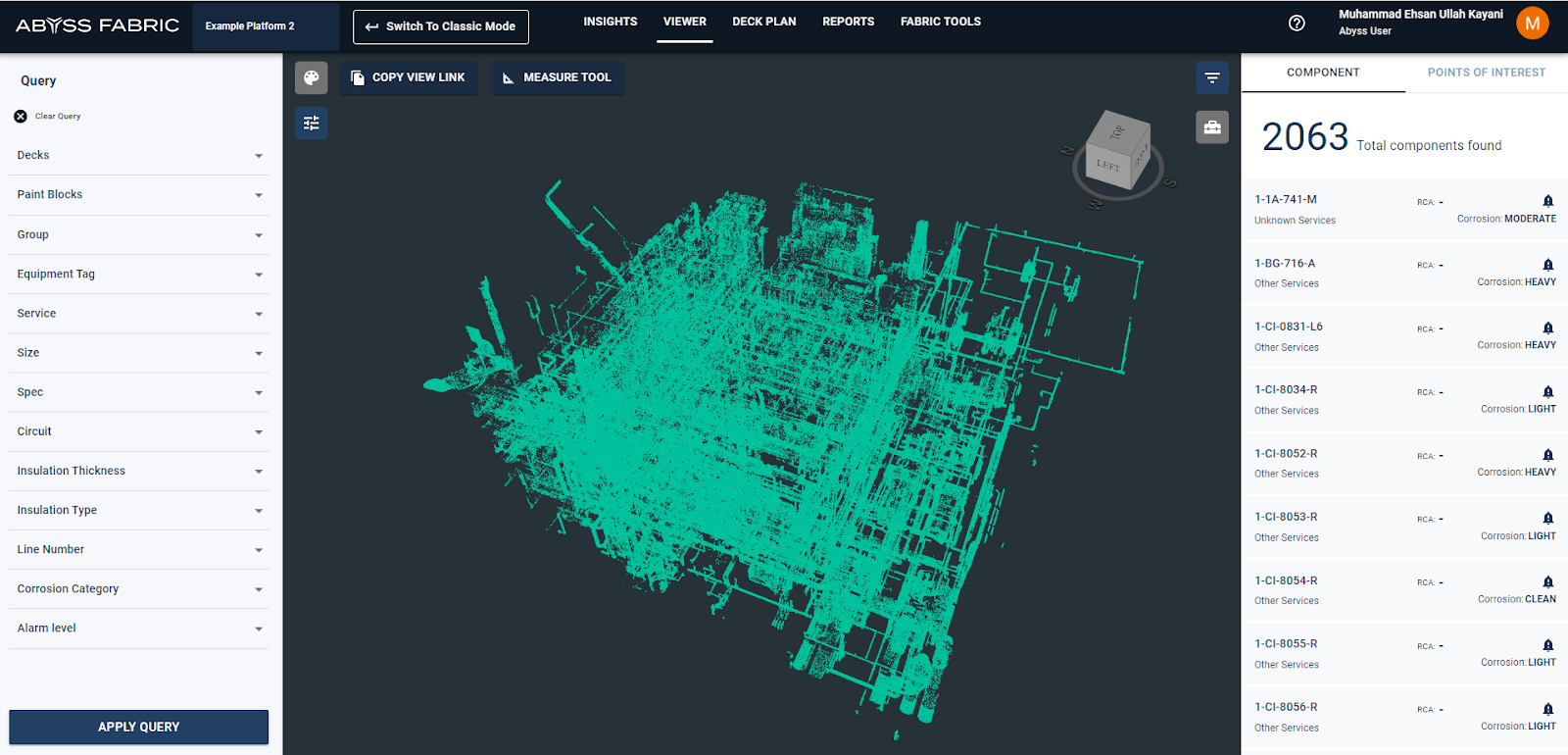This screenshot has width=1568, height=755.
Task: Click the Measure Tool button
Action: 557,77
